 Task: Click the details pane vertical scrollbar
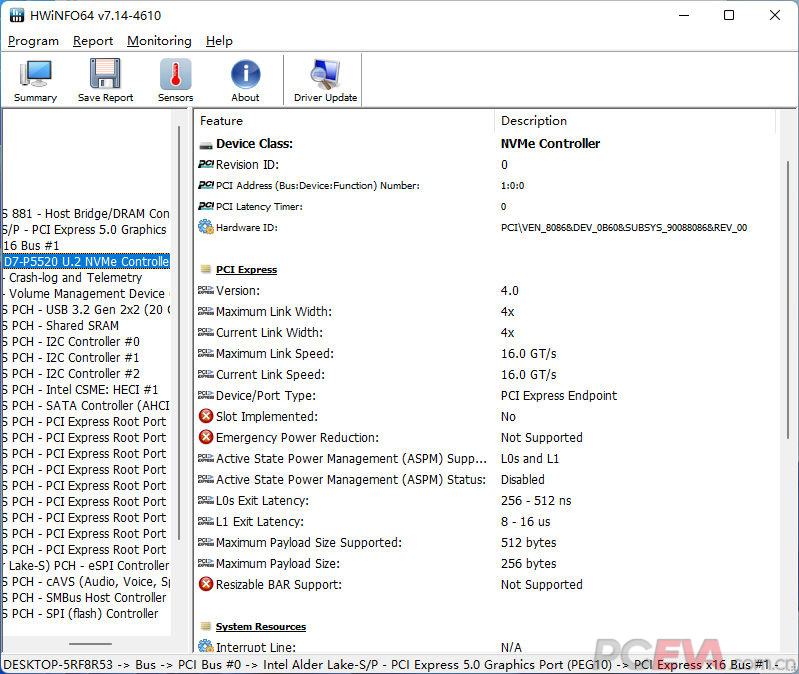788,300
